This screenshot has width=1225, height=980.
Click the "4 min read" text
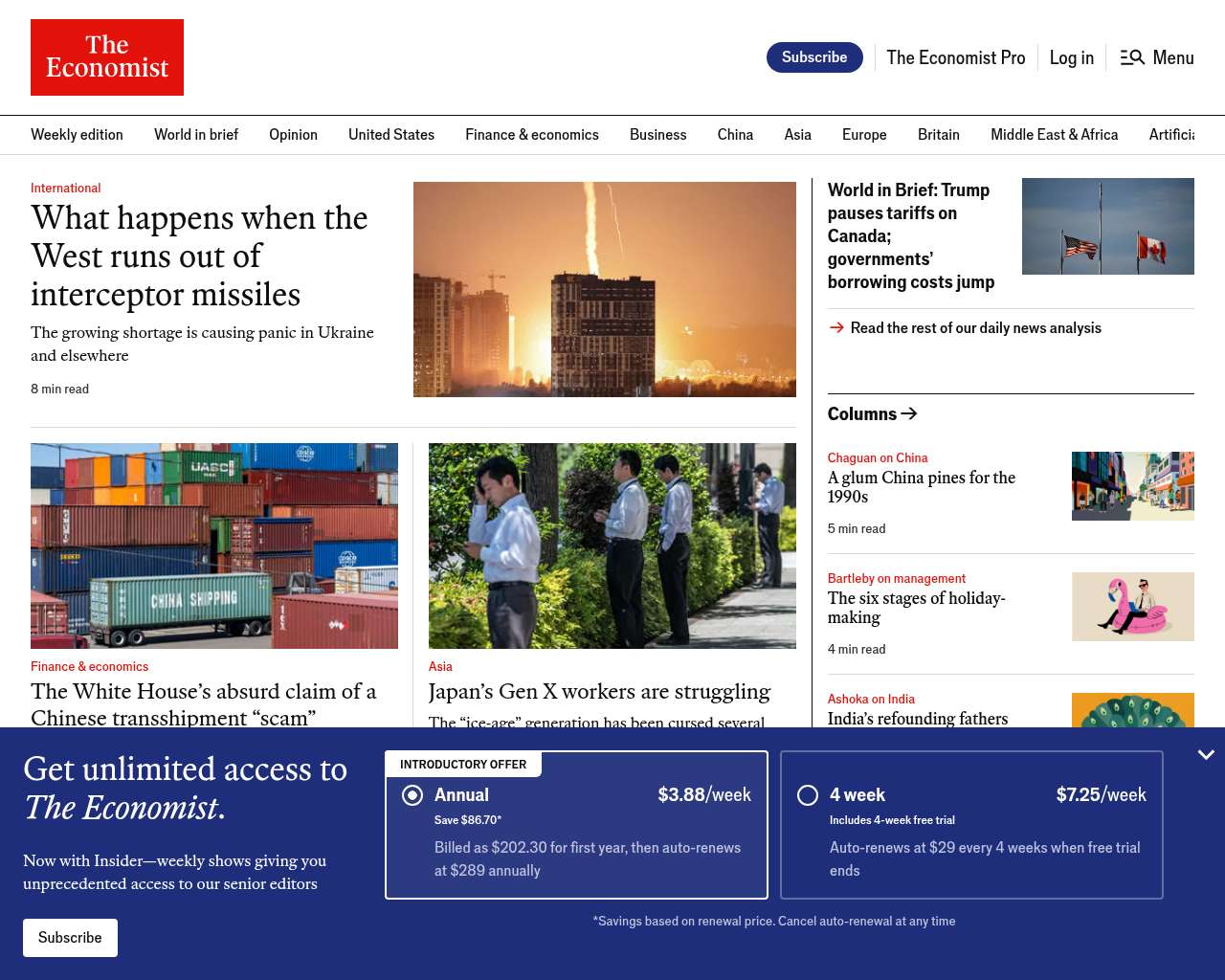[x=857, y=649]
